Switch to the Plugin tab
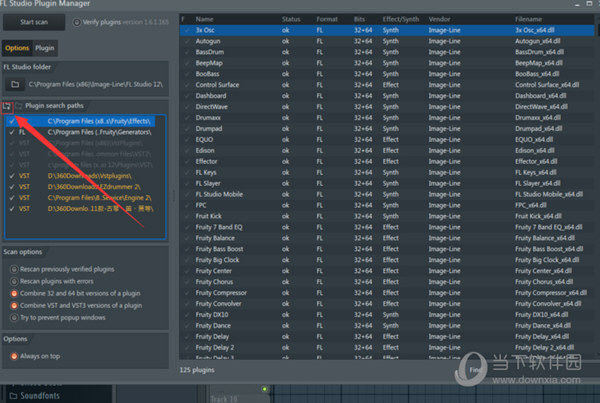 coord(45,48)
